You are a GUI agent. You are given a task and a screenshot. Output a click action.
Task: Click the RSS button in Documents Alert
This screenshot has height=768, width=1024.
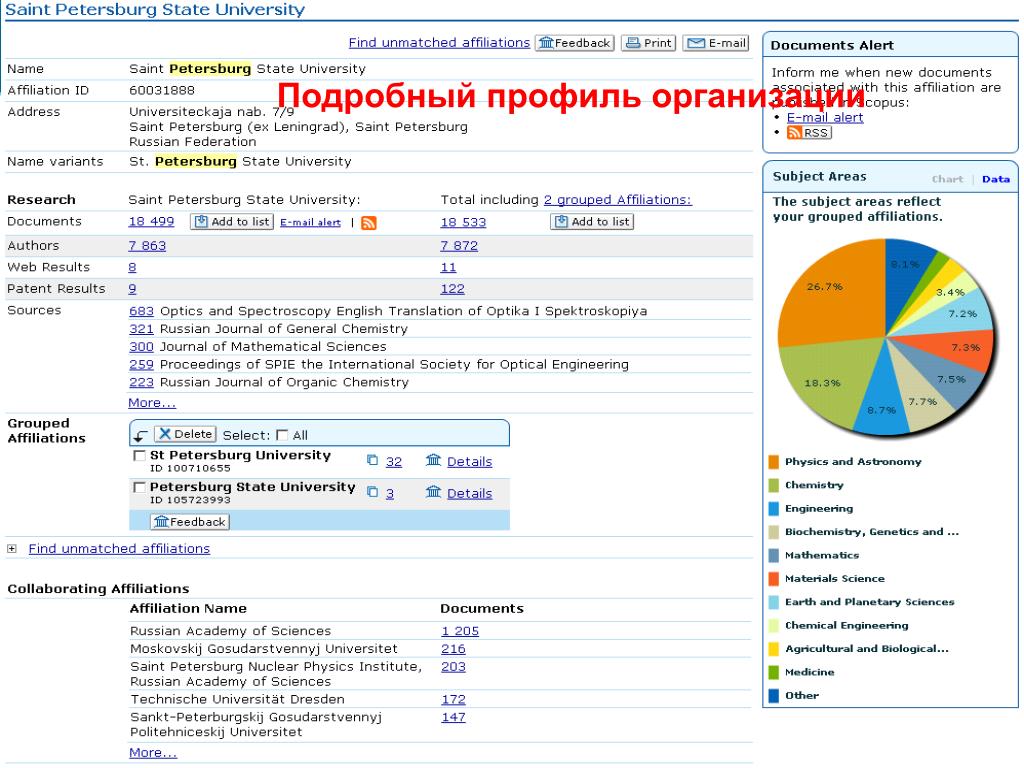point(809,133)
